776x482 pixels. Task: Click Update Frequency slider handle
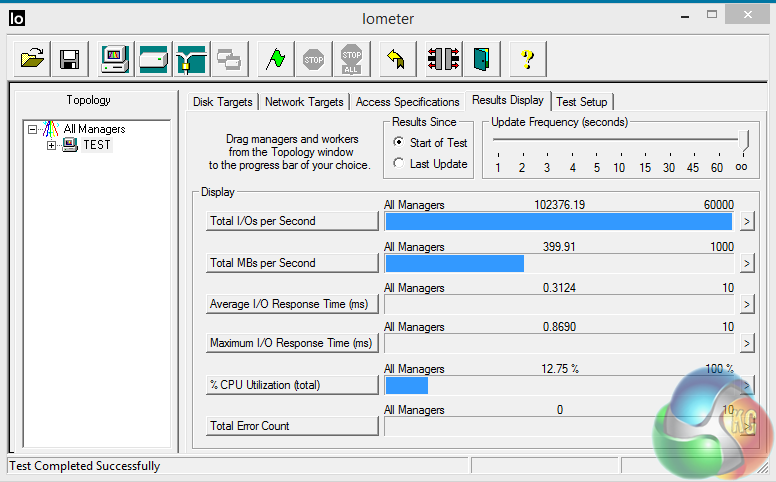click(743, 141)
